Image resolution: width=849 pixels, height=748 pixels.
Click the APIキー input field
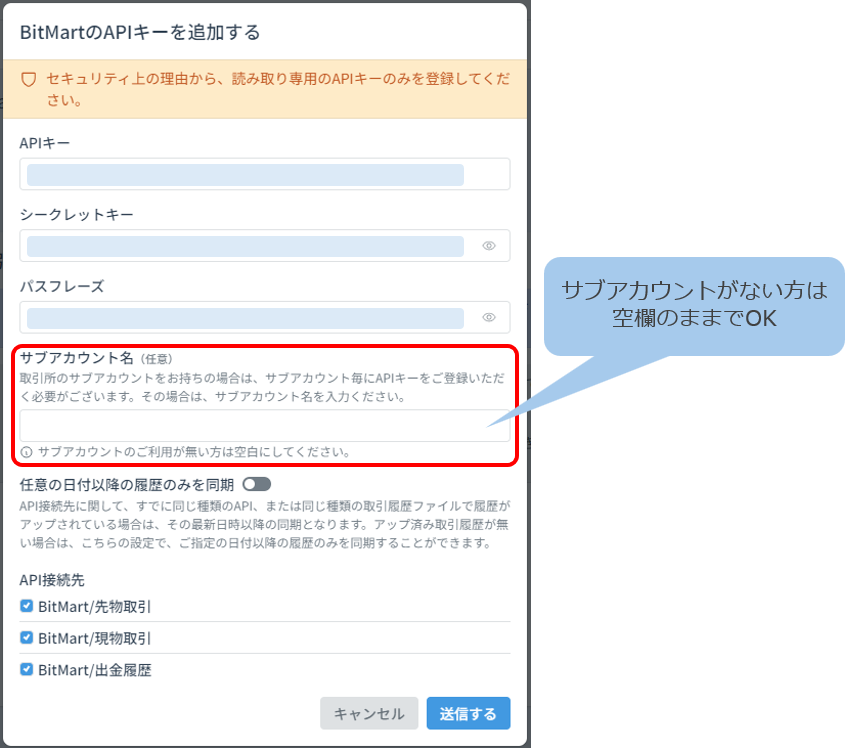265,174
